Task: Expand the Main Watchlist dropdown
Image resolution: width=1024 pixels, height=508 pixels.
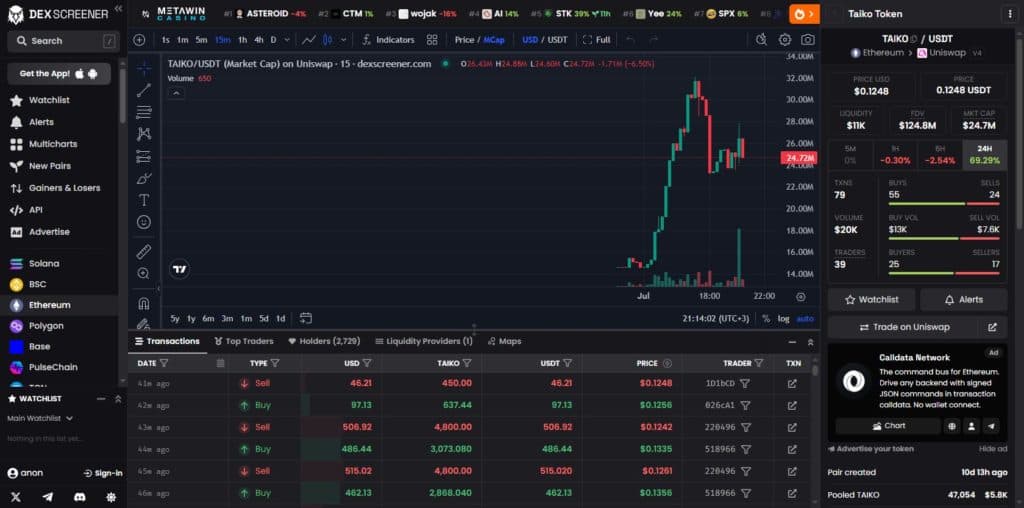Action: pyautogui.click(x=40, y=418)
